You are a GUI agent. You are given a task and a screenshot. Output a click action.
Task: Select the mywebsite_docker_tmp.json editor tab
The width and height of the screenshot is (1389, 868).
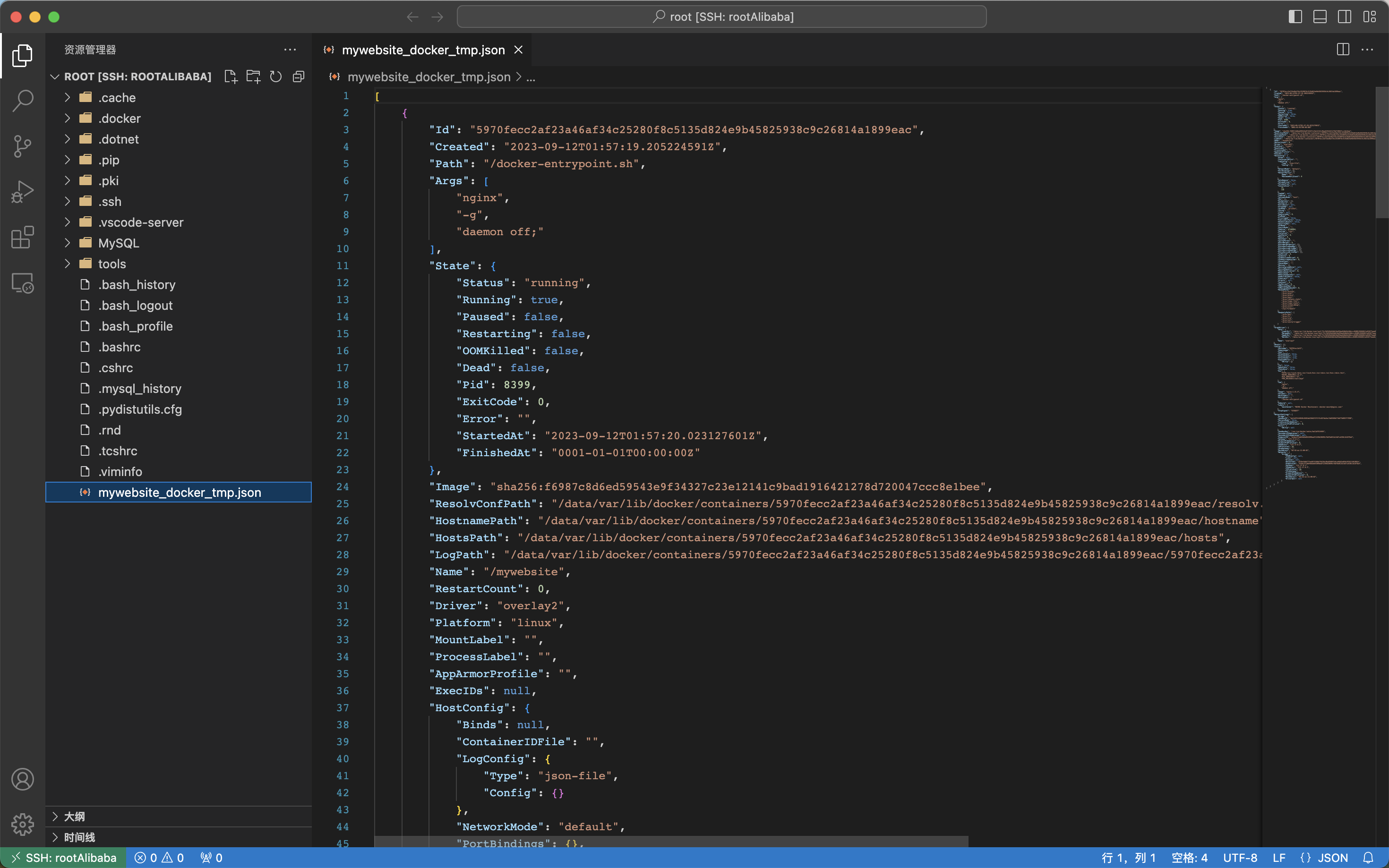(x=423, y=50)
